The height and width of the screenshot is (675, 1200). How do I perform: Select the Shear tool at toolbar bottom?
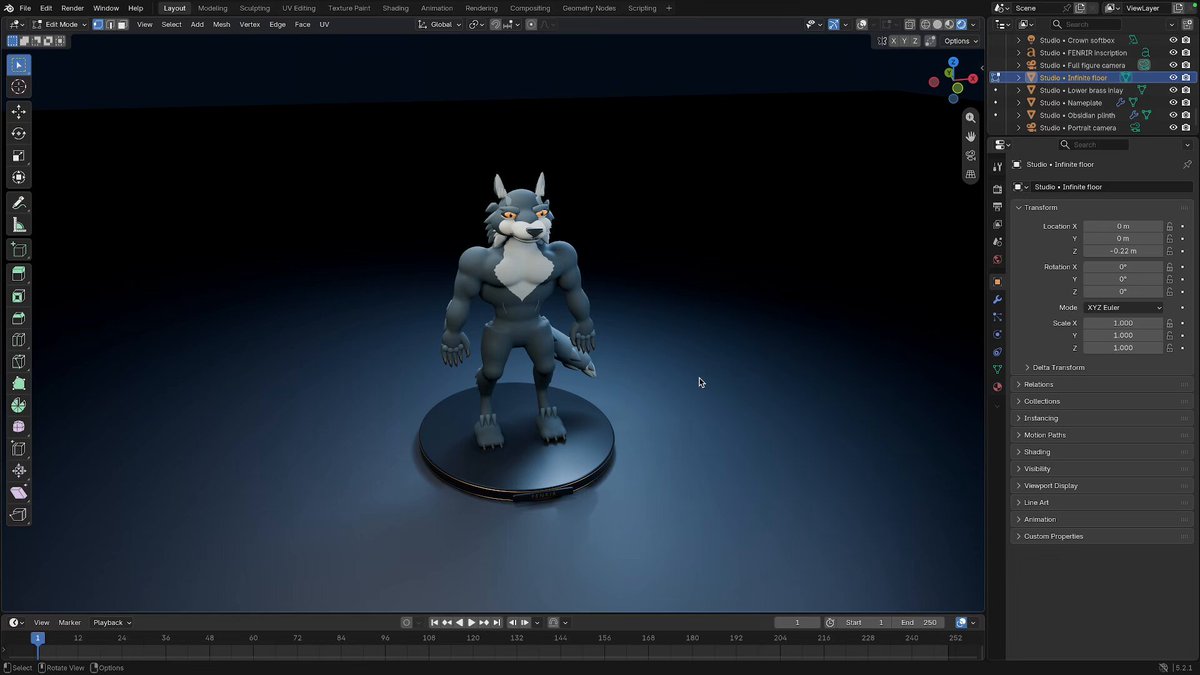pos(18,493)
